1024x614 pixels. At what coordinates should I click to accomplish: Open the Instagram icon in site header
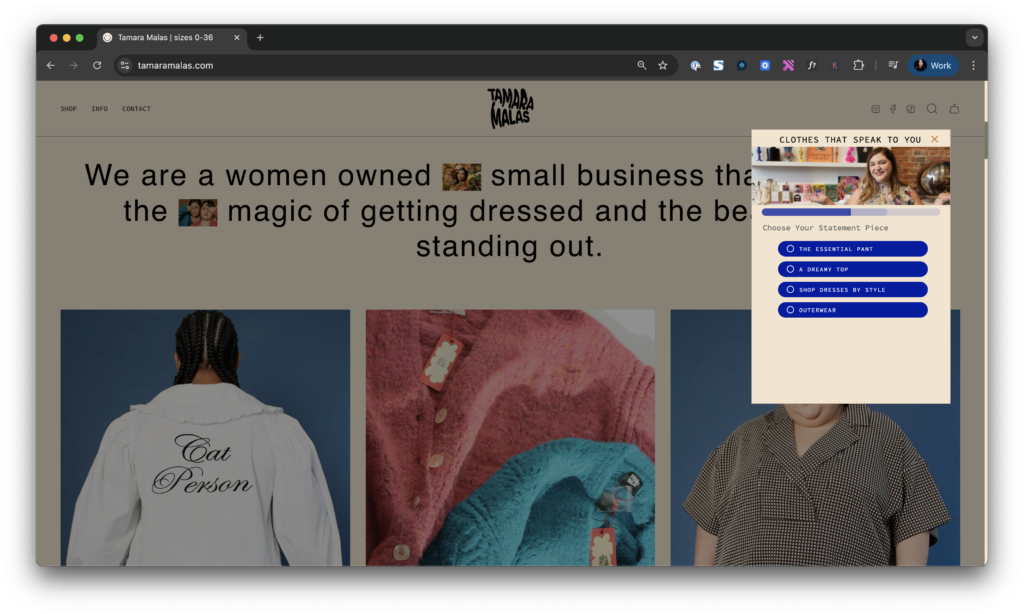(875, 109)
